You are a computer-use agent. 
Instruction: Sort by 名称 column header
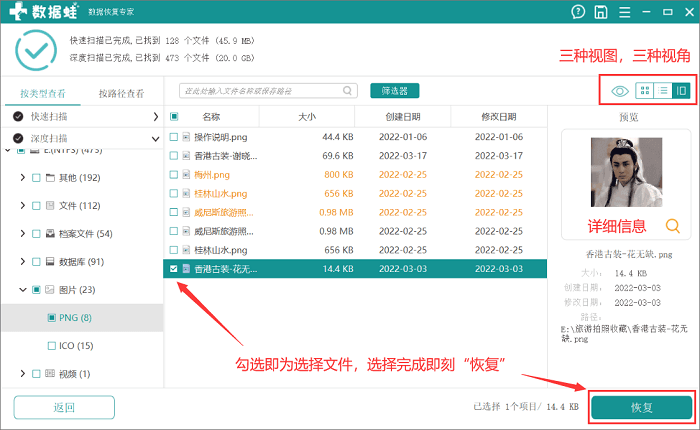coord(211,117)
